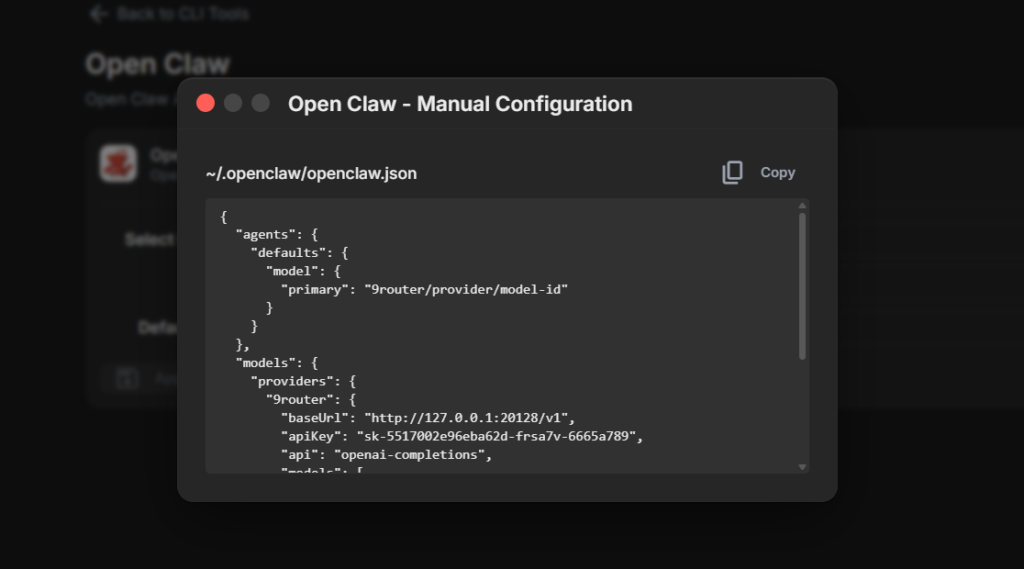Viewport: 1024px width, 569px height.
Task: Click the scroll up arrow of code box
Action: tap(802, 206)
